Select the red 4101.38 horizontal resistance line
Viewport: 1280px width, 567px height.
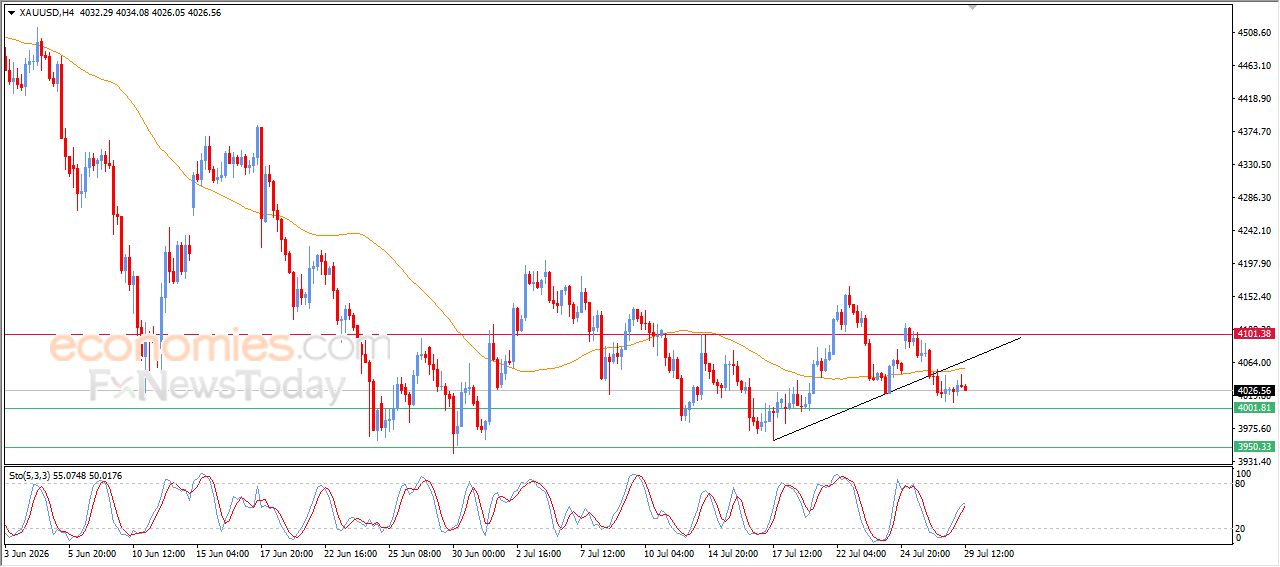tap(616, 335)
